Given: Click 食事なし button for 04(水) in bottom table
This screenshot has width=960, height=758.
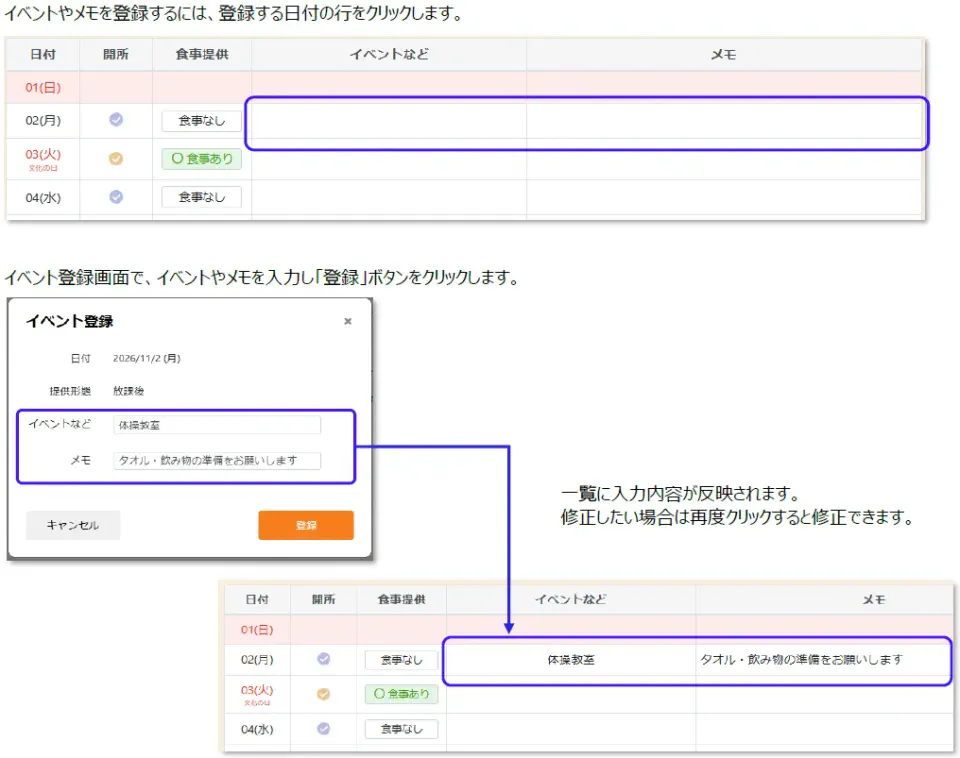Looking at the screenshot, I should pos(402,729).
